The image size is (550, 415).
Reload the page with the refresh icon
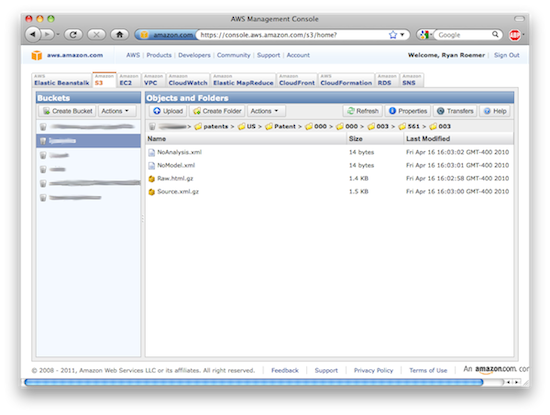[x=73, y=34]
